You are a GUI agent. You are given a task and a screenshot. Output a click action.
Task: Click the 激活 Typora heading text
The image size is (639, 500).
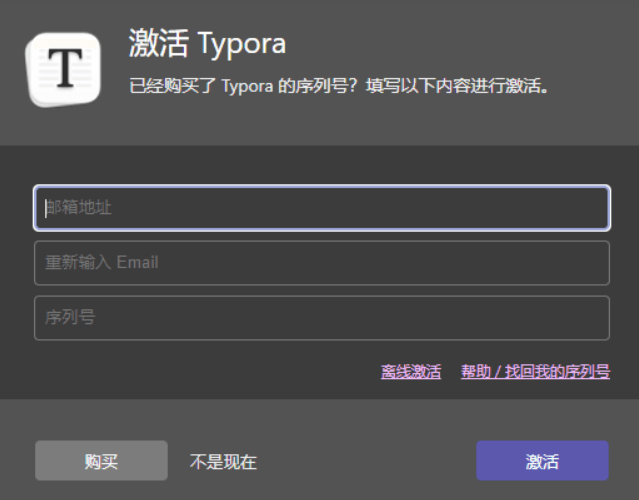207,44
